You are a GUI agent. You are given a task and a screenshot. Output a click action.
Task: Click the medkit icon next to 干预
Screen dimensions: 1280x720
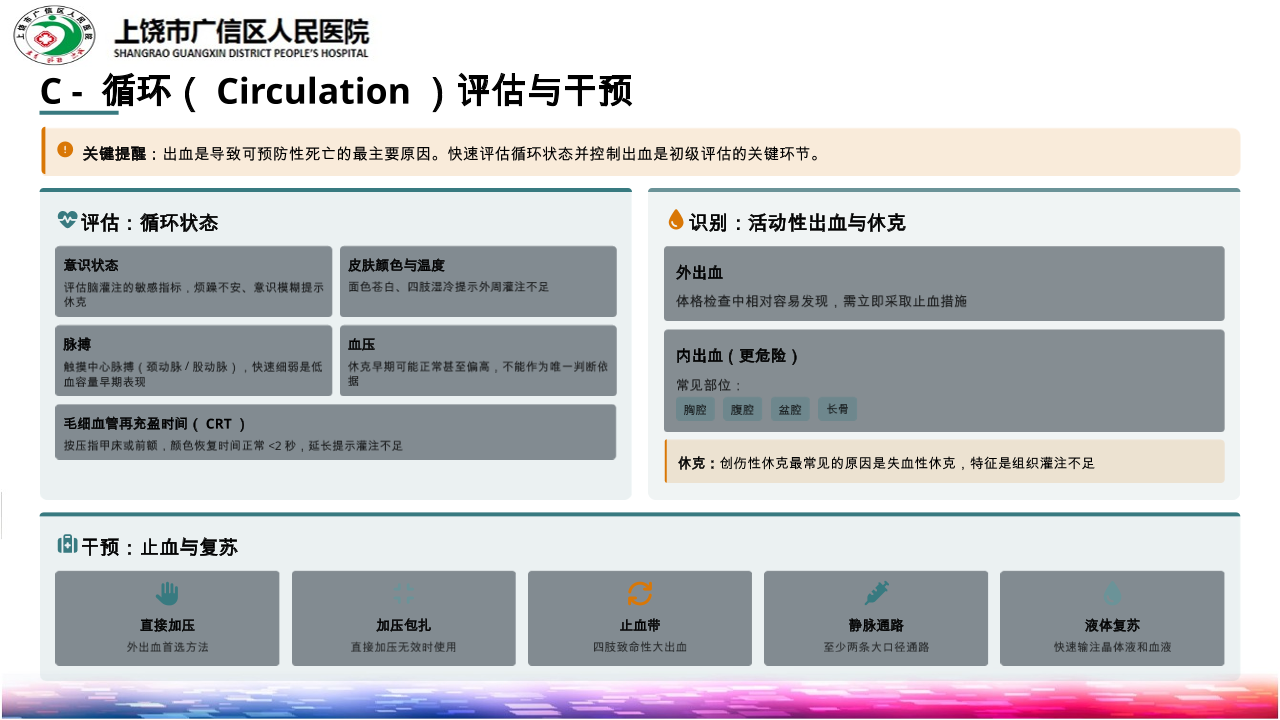68,545
